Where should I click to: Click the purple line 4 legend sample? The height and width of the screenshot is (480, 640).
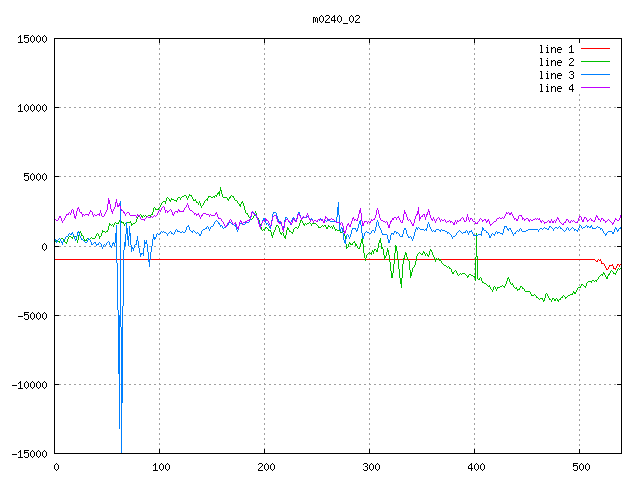pyautogui.click(x=595, y=88)
